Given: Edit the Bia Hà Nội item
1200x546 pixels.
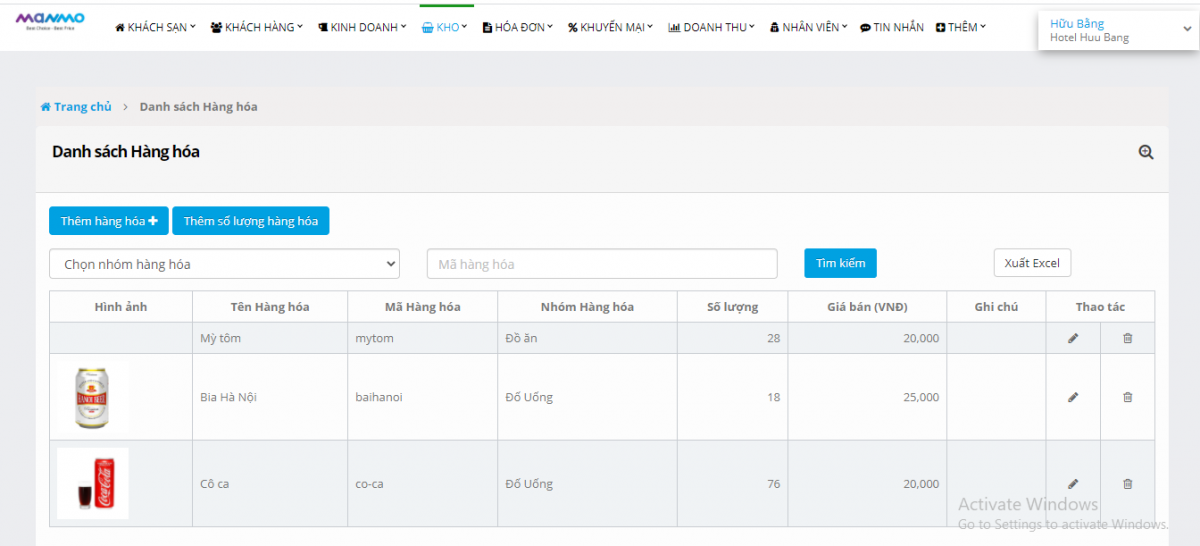Looking at the screenshot, I should 1073,397.
